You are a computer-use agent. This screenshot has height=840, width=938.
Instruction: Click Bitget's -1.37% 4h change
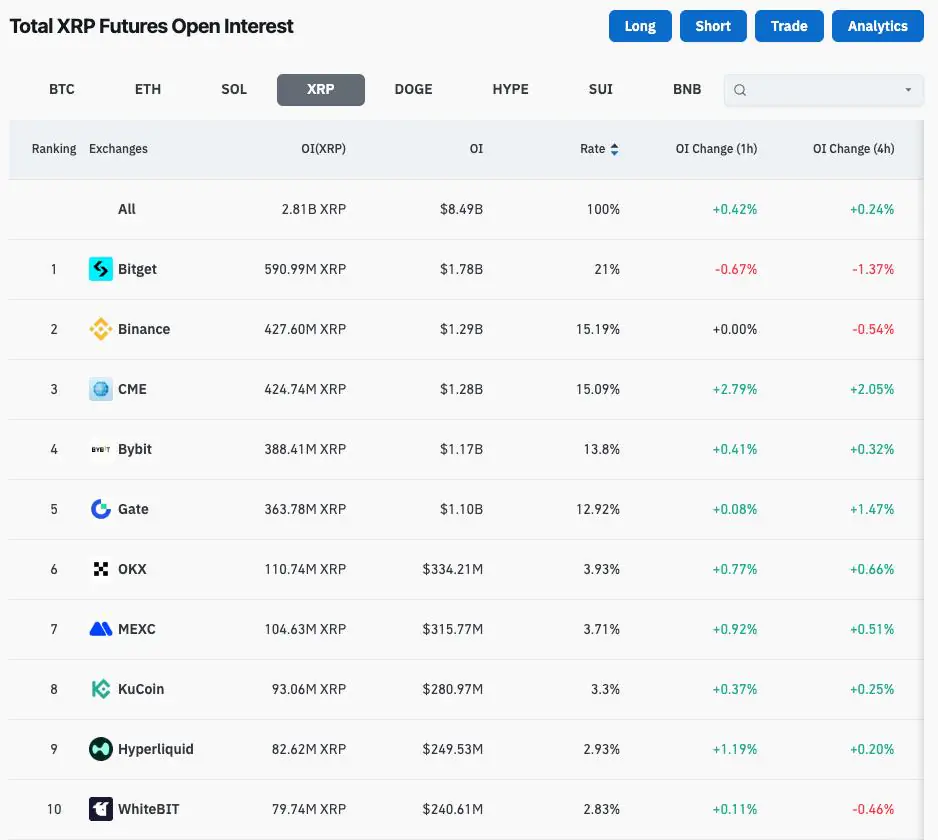coord(873,269)
